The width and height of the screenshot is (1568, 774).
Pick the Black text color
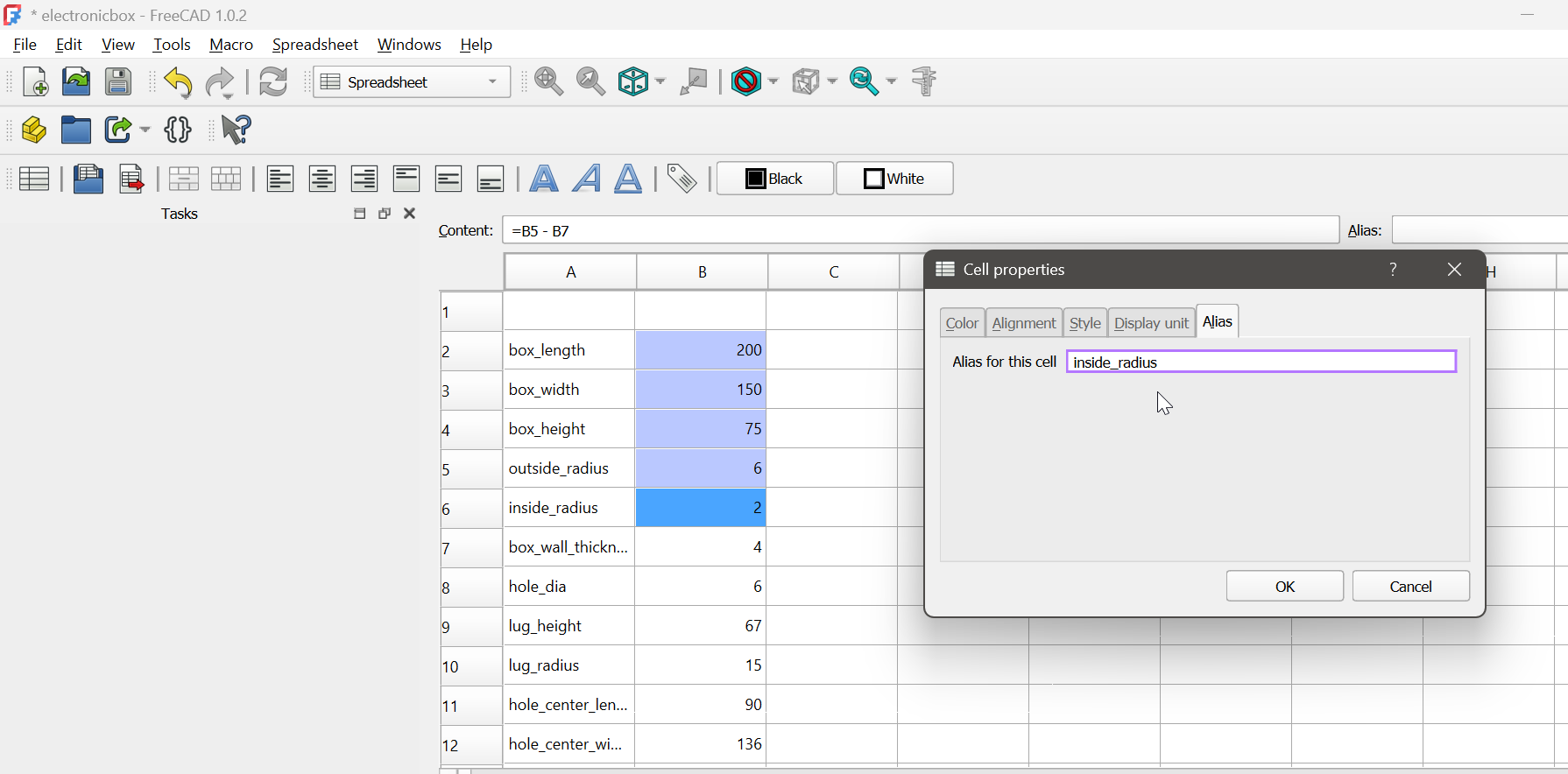pos(775,179)
